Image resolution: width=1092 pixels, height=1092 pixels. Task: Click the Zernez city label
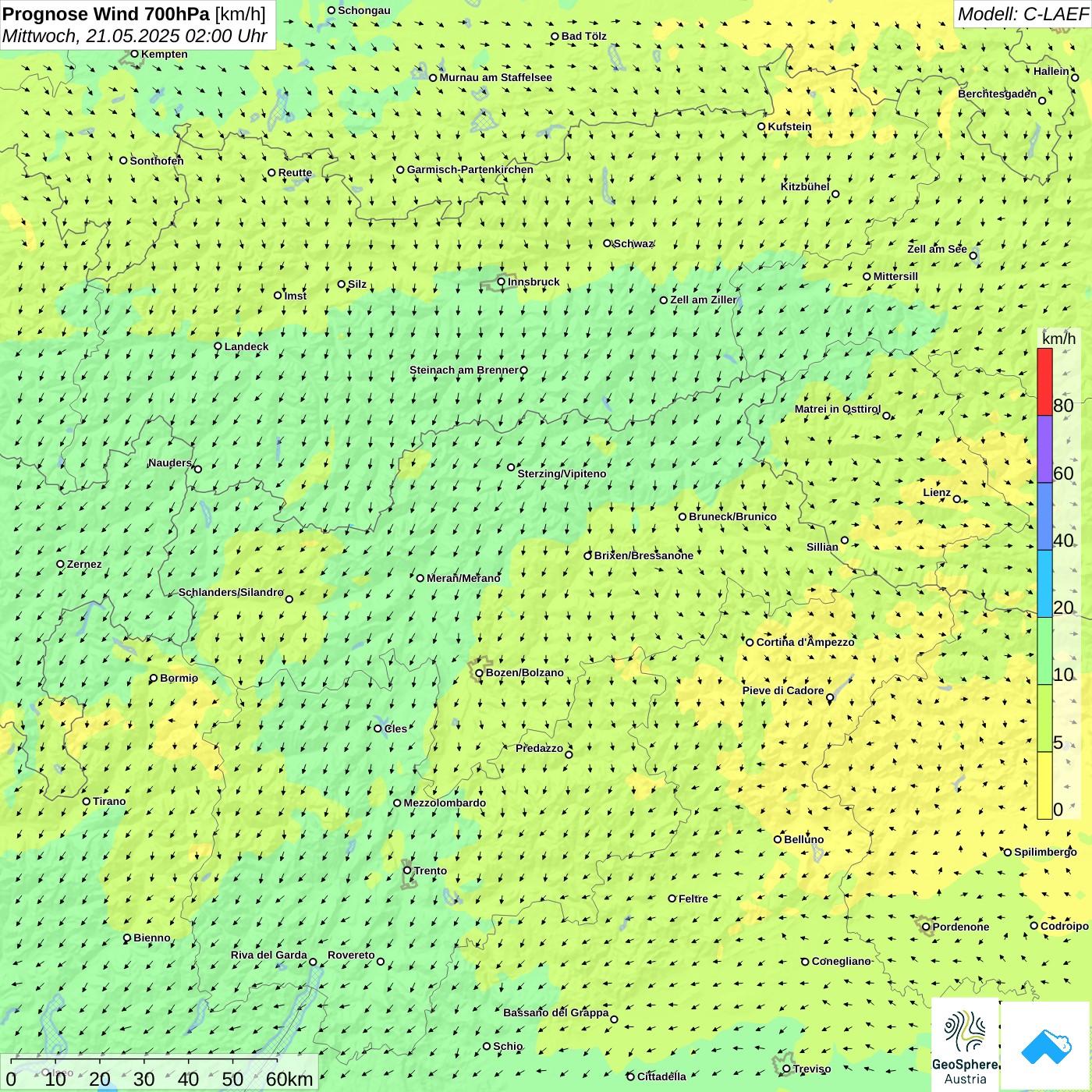click(x=84, y=564)
